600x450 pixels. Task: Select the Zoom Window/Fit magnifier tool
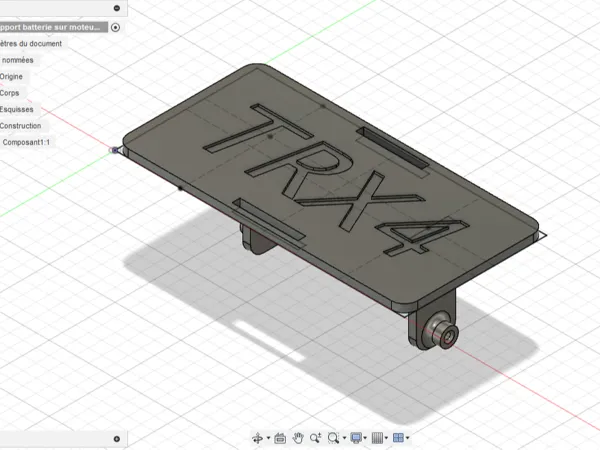[333, 438]
